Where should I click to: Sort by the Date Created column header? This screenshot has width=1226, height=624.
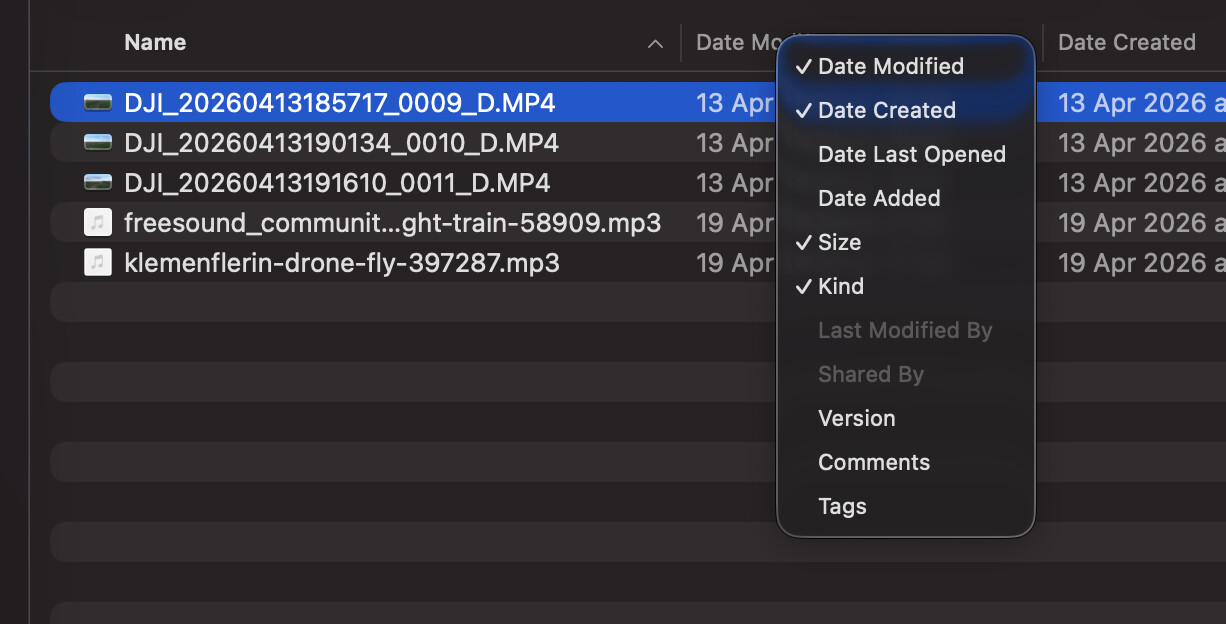coord(1127,42)
